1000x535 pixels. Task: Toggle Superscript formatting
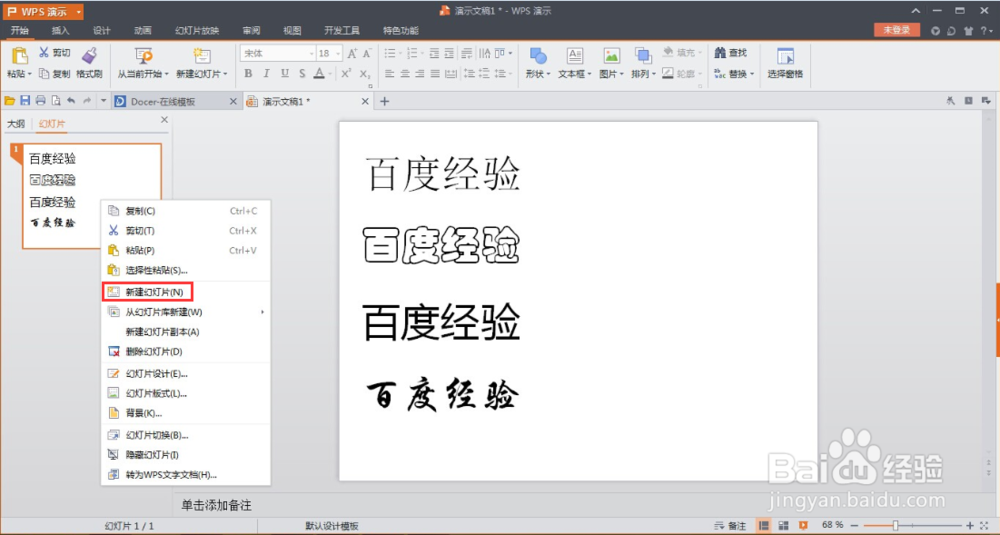(346, 74)
